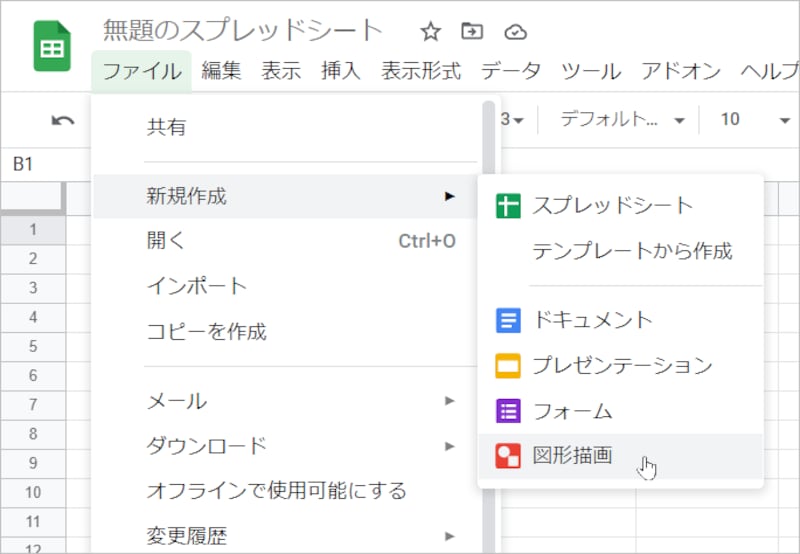Select the red 図形描画 icon
Viewport: 800px width, 554px height.
tap(508, 456)
